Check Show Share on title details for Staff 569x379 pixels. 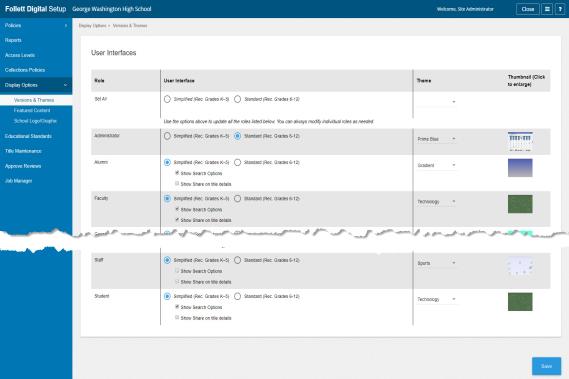pos(177,281)
